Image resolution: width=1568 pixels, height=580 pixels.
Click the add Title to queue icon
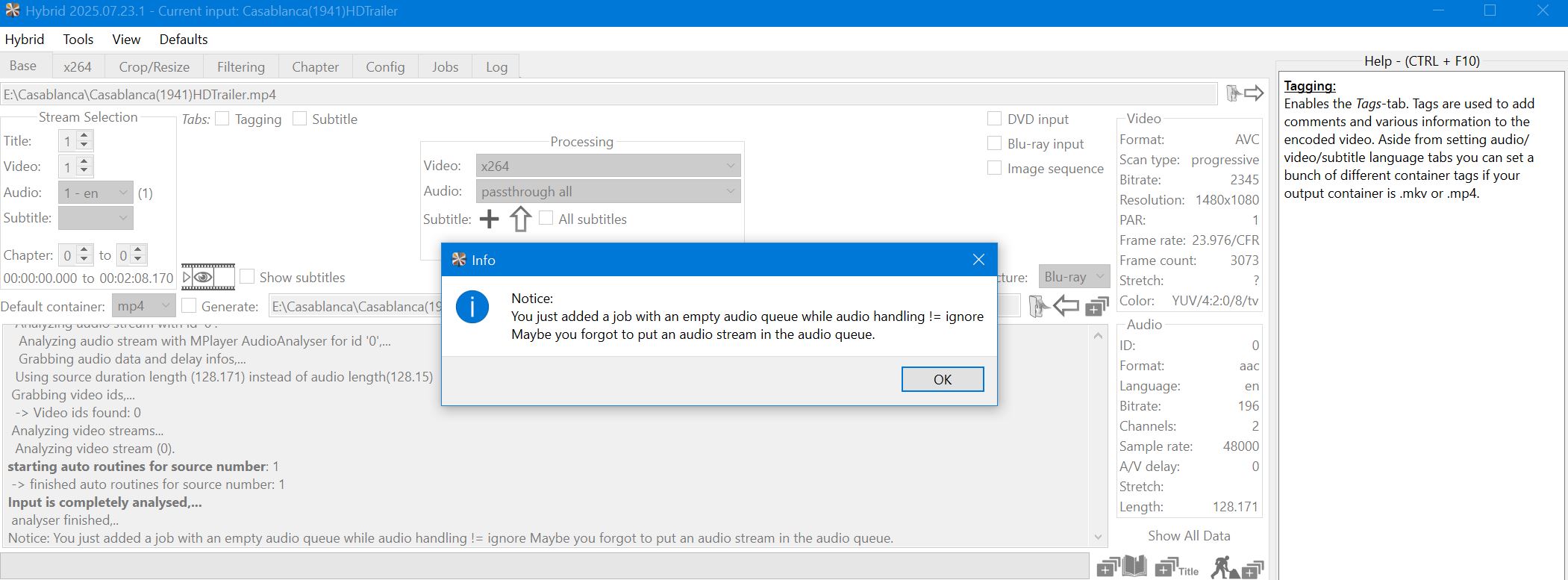pyautogui.click(x=1176, y=567)
